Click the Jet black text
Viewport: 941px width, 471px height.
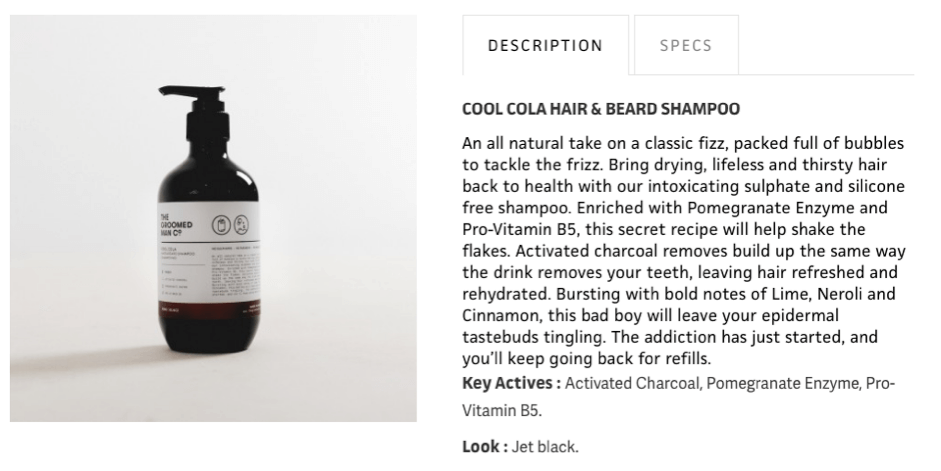[x=544, y=447]
